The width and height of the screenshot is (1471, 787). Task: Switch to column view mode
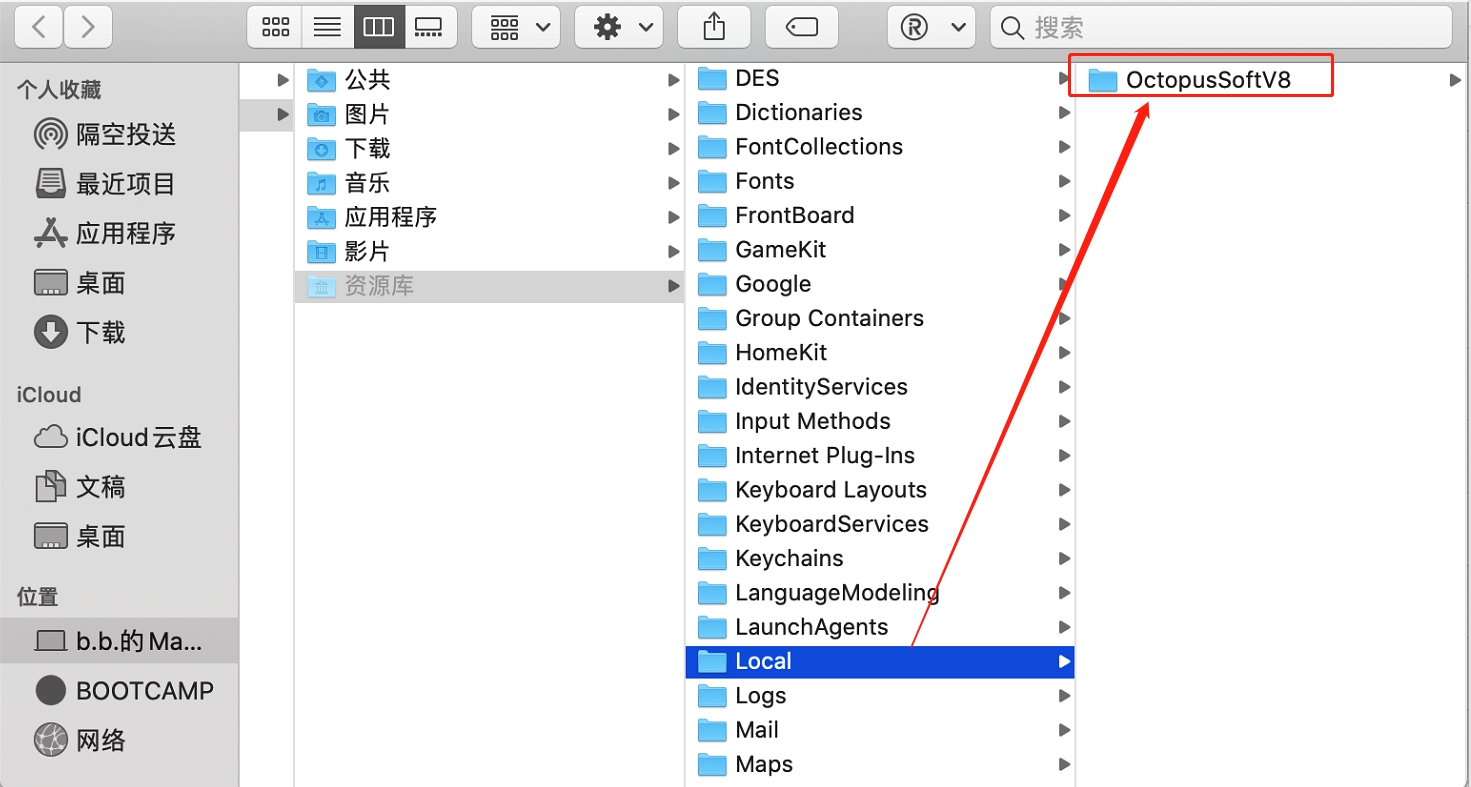tap(379, 27)
